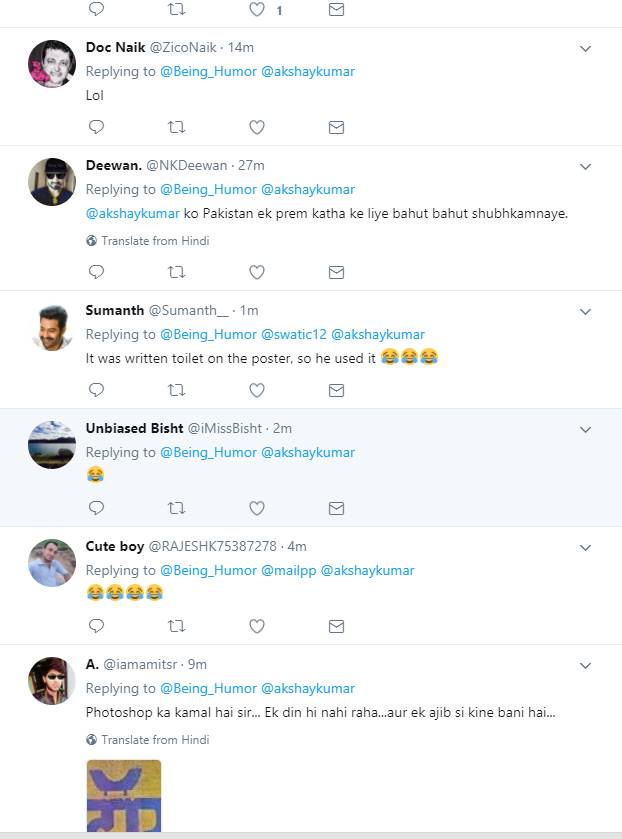Like Cute boy's laughing emoji tweet
This screenshot has width=622, height=839.
point(256,626)
